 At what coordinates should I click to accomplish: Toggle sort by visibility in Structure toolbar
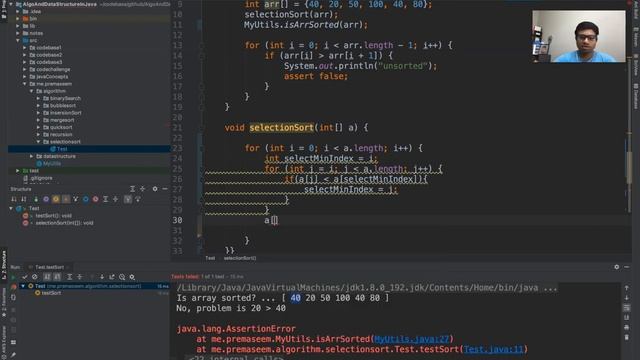(x=14, y=199)
